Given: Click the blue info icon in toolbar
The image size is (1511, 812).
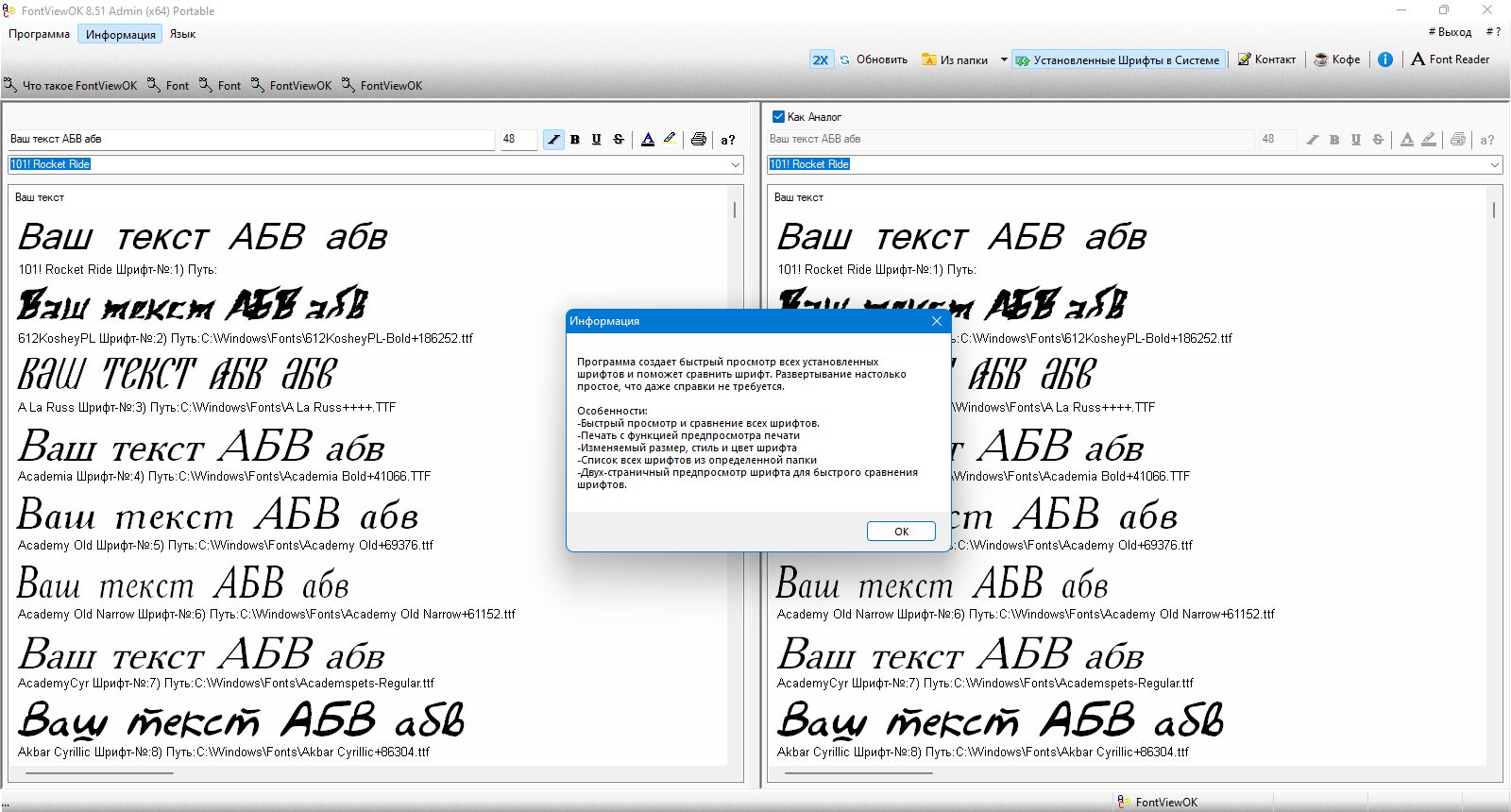Looking at the screenshot, I should 1385,59.
